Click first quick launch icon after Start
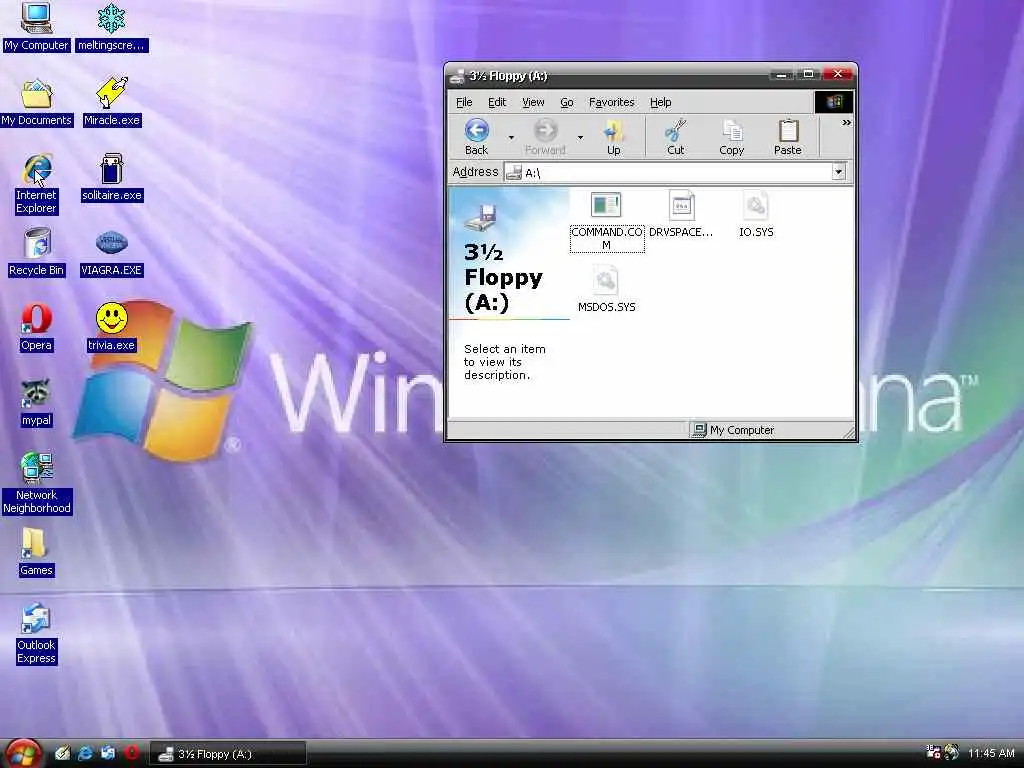This screenshot has height=768, width=1024. pos(63,753)
